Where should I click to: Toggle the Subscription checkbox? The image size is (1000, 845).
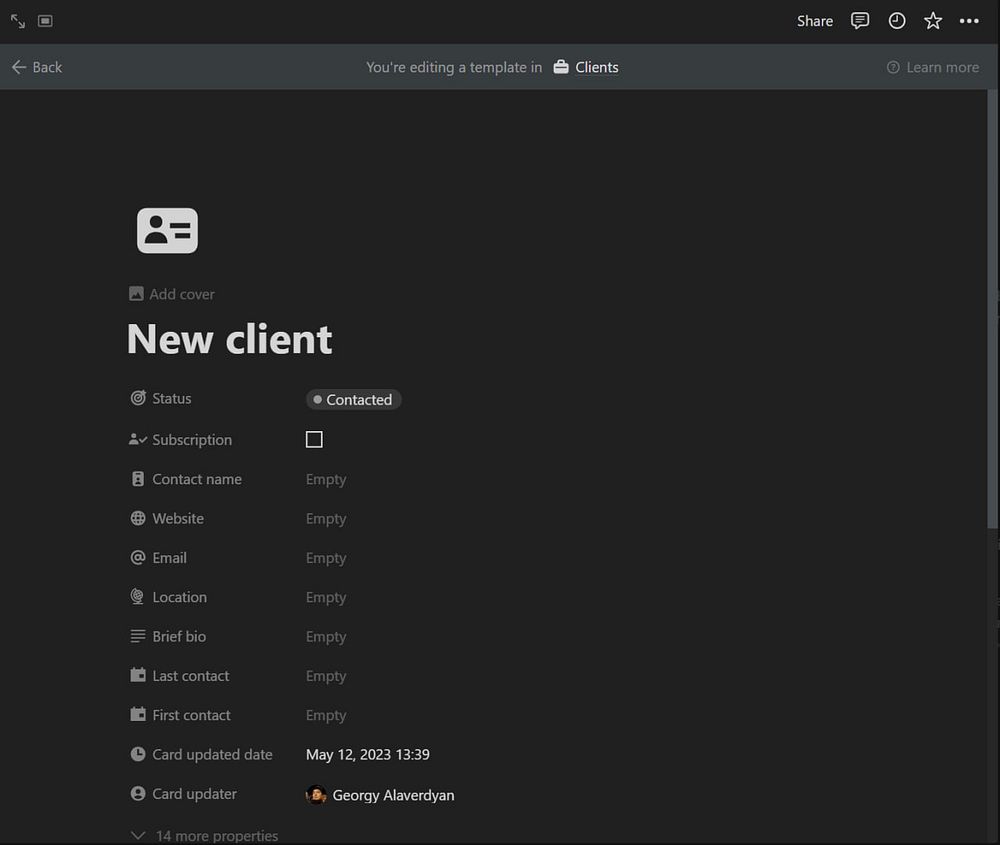tap(314, 439)
